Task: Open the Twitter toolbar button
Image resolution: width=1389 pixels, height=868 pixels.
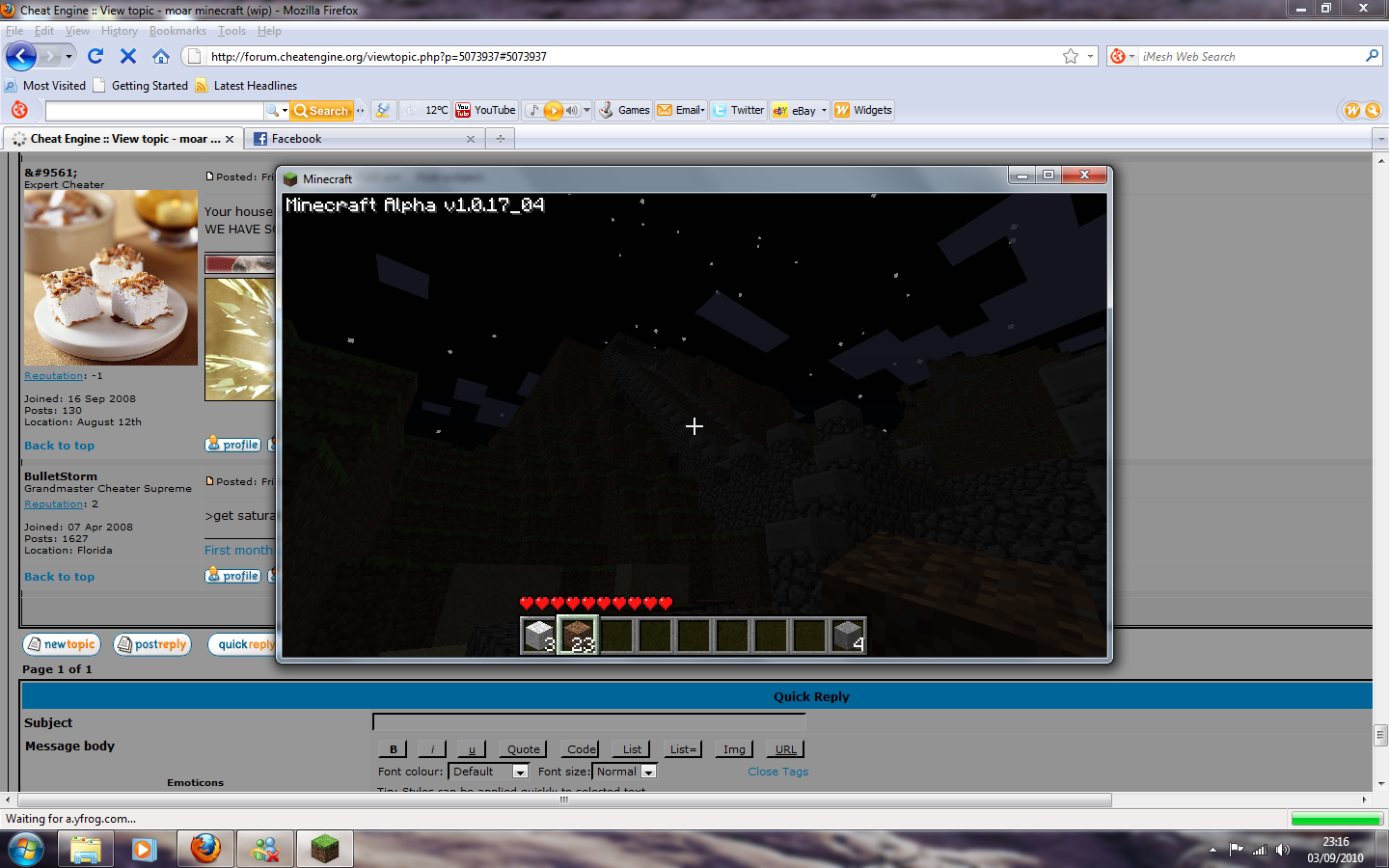Action: [739, 110]
